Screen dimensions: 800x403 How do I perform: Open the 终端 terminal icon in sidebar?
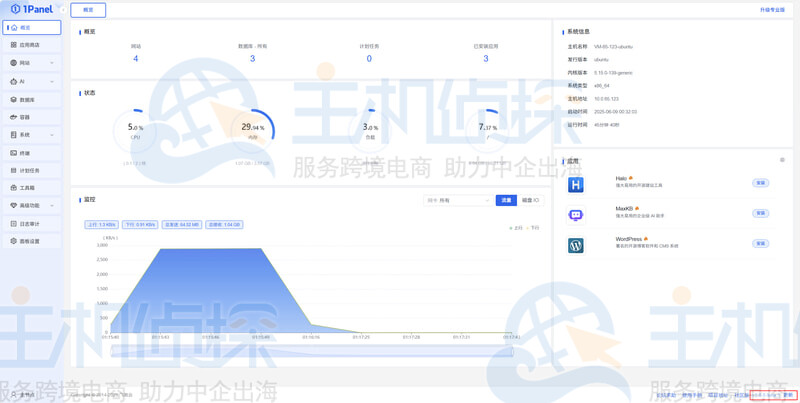14,153
